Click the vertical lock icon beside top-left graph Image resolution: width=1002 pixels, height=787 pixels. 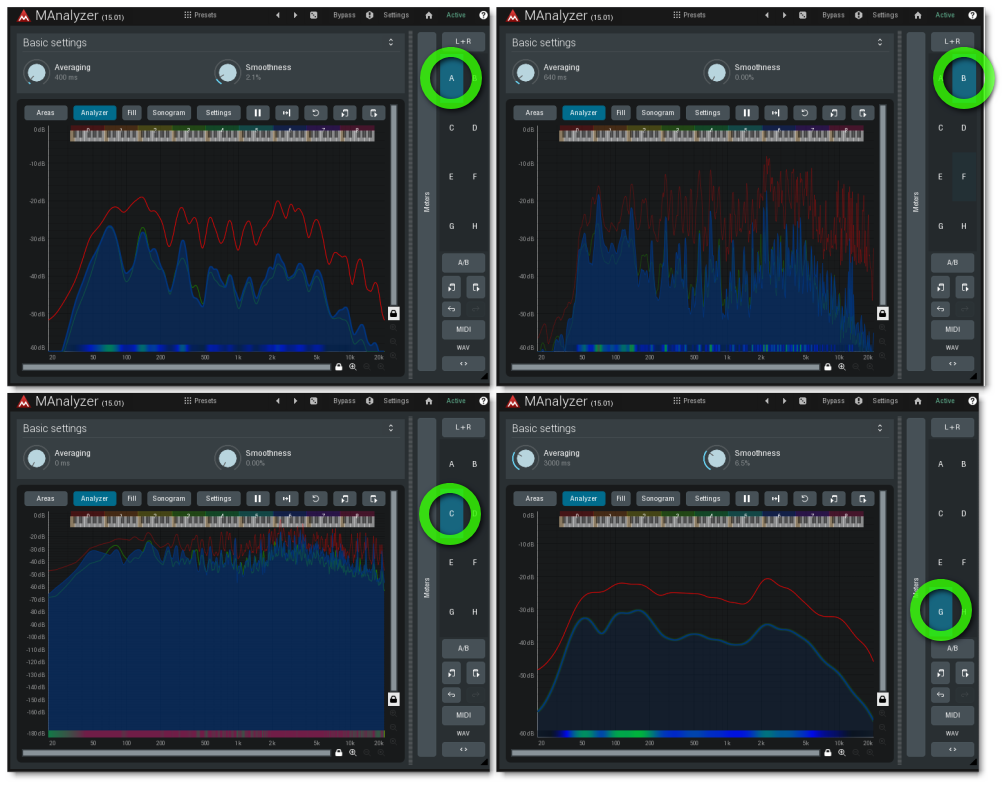pos(394,313)
